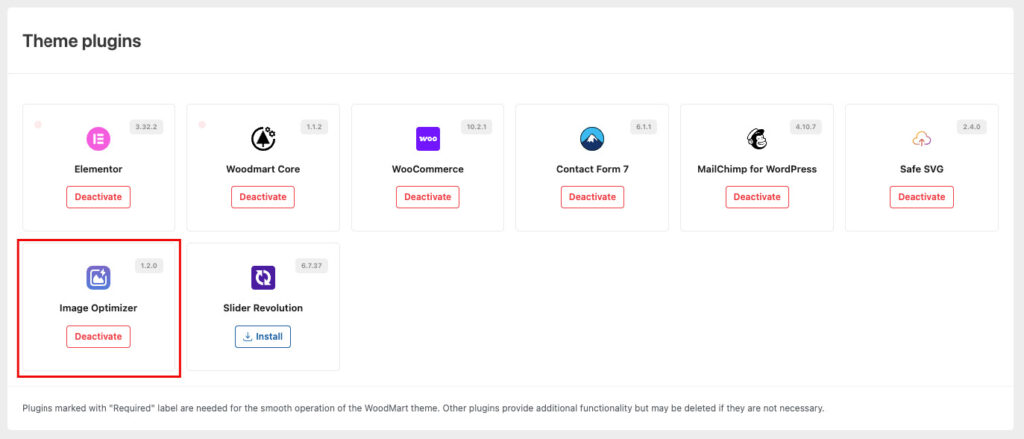The height and width of the screenshot is (439, 1024).
Task: Deactivate the Image Optimizer plugin
Action: 98,336
